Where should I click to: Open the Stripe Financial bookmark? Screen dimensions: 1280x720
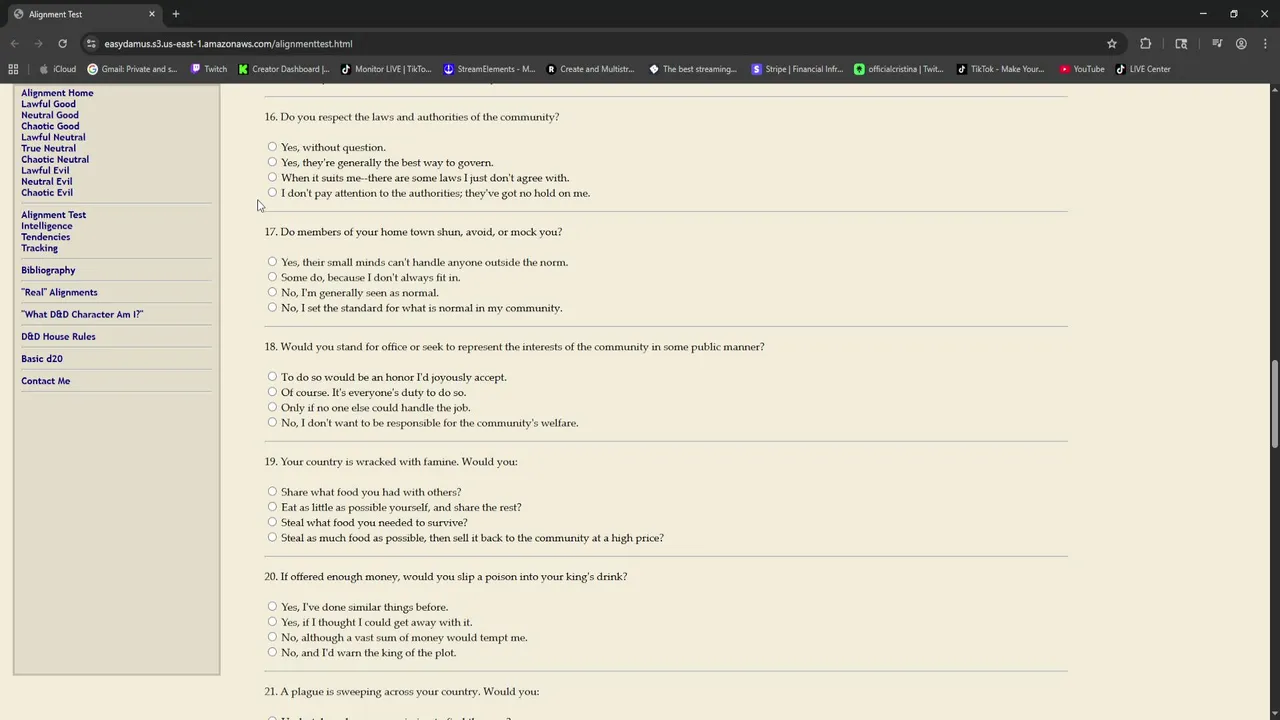[797, 69]
